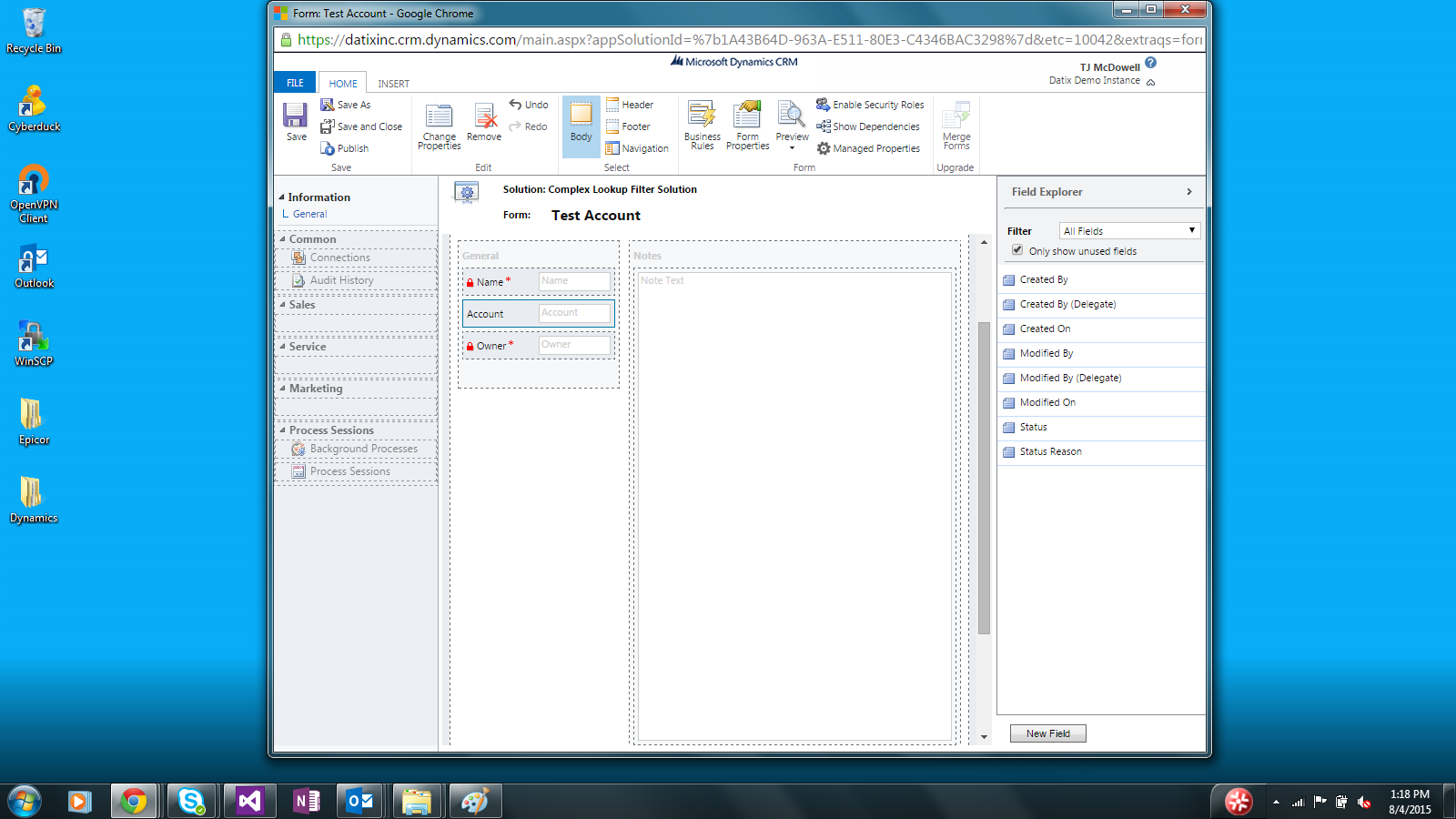The image size is (1456, 819).
Task: Open Managed Properties
Action: [x=868, y=148]
